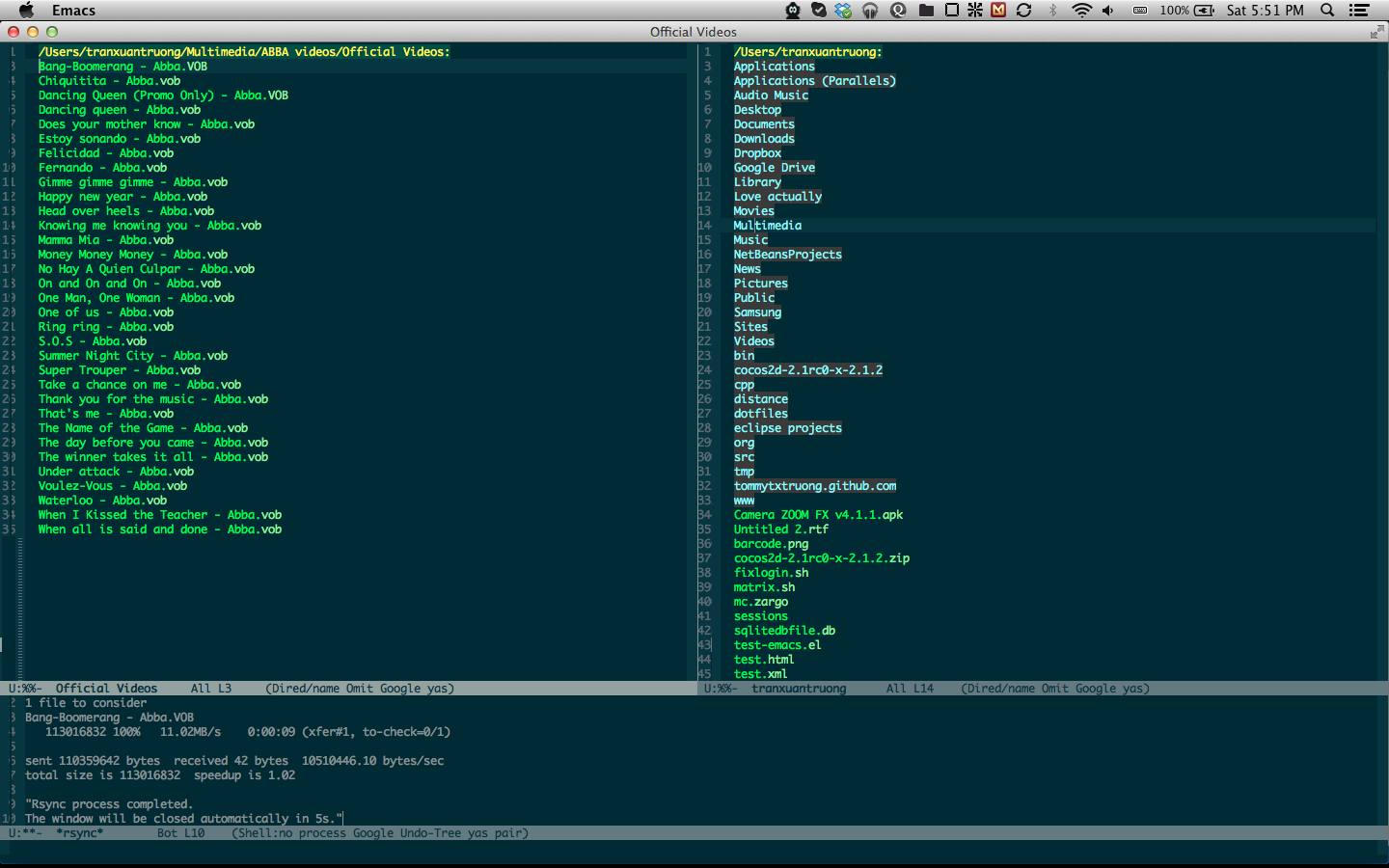Enter full screen using the window arrows icon

tap(1376, 32)
